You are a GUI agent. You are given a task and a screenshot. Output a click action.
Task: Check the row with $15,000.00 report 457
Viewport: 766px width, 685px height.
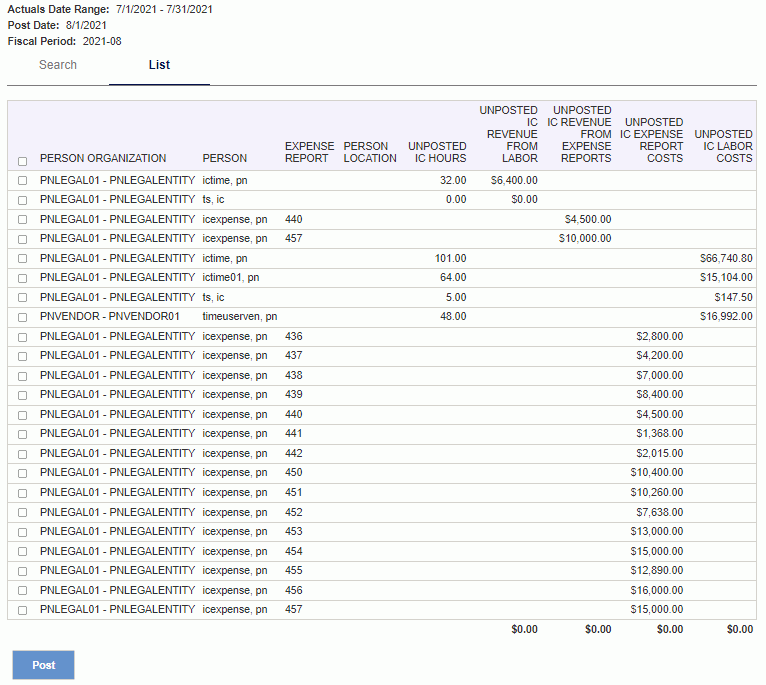click(22, 610)
